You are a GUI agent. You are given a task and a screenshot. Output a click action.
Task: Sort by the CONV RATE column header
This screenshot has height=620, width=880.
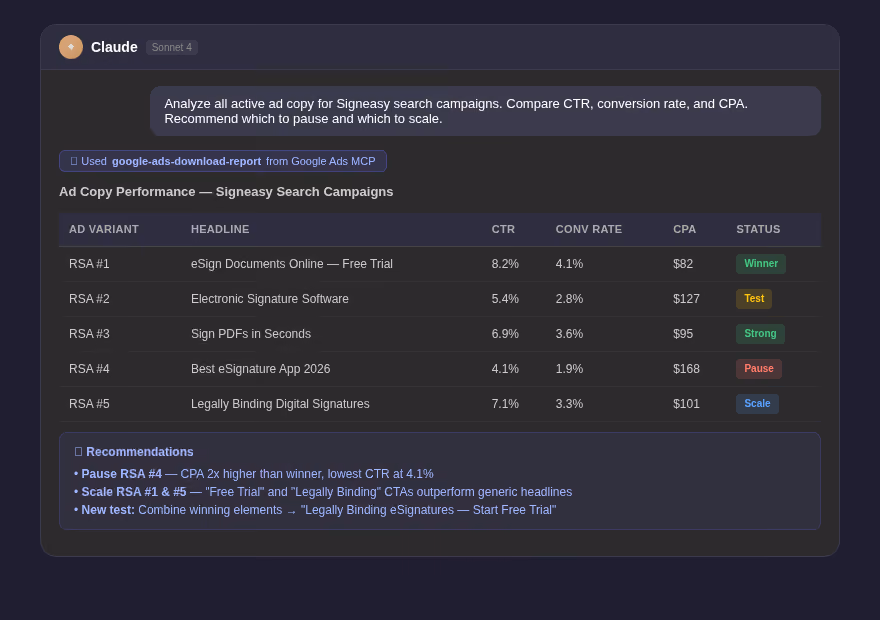(x=588, y=229)
